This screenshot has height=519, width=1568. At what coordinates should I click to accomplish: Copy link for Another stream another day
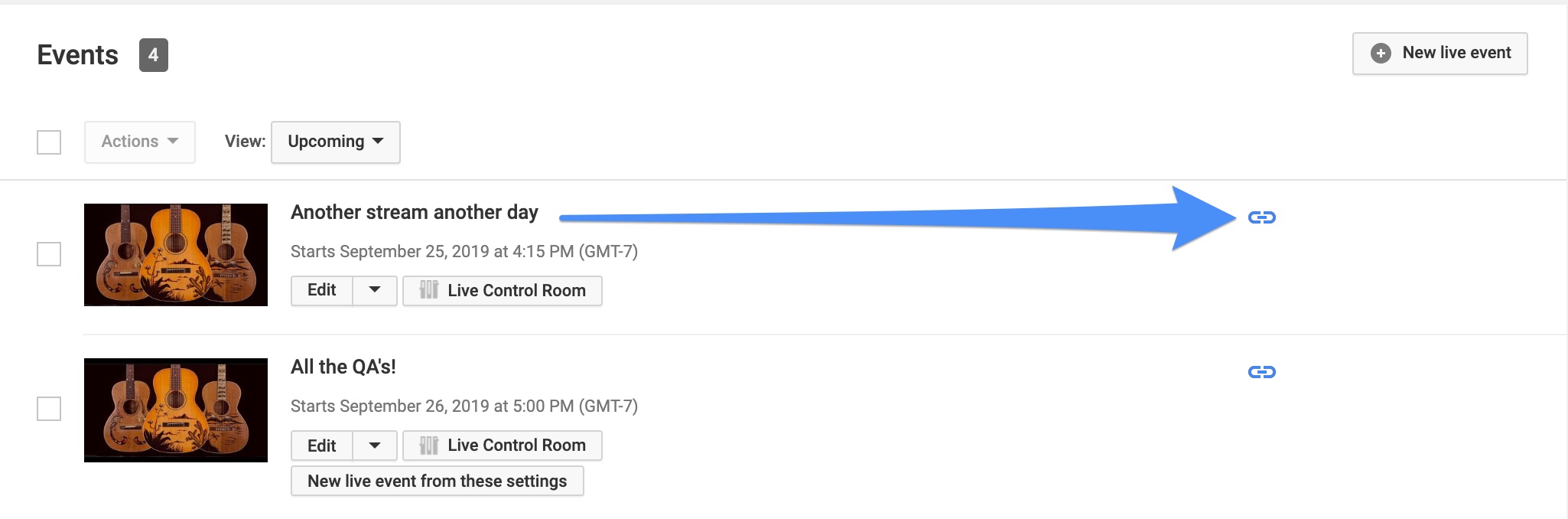pos(1261,217)
